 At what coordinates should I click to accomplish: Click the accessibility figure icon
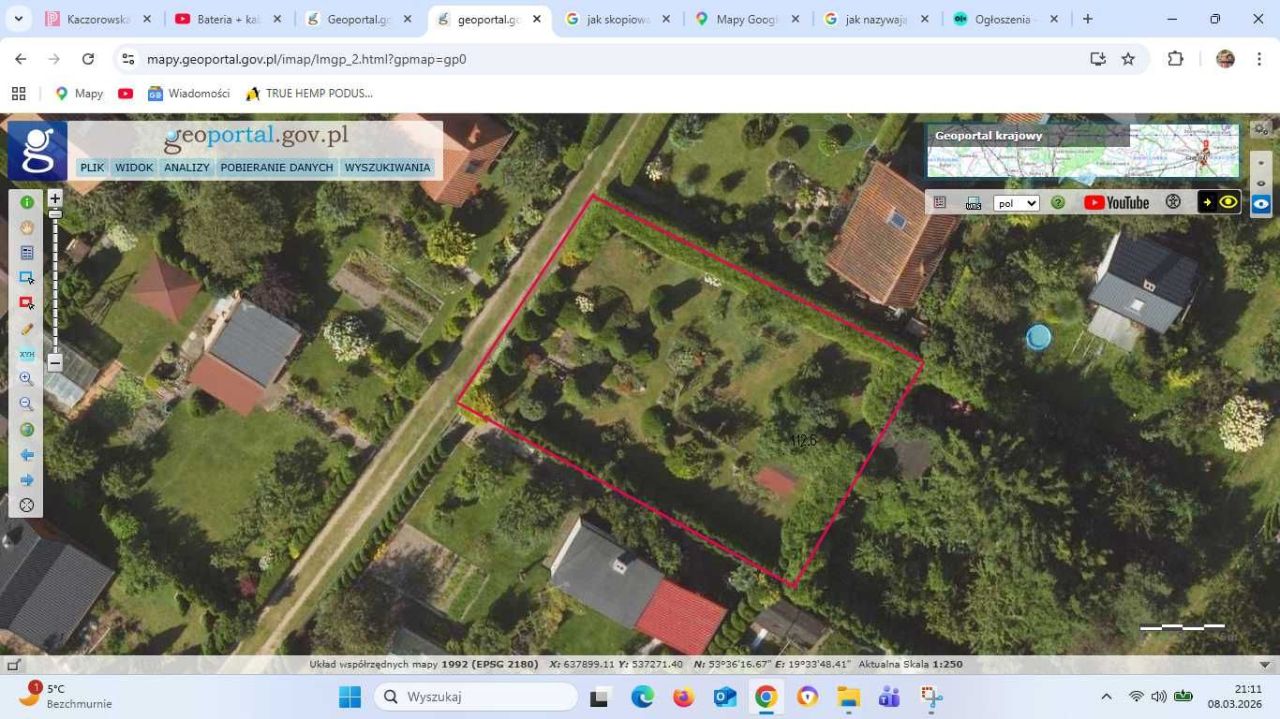pyautogui.click(x=1173, y=202)
